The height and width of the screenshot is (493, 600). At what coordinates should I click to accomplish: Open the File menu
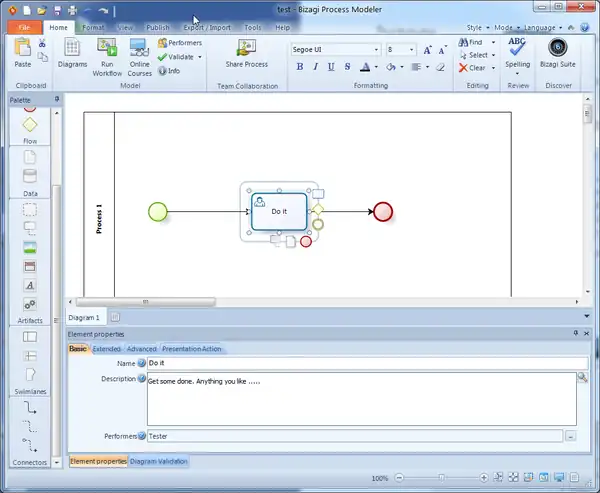(23, 28)
